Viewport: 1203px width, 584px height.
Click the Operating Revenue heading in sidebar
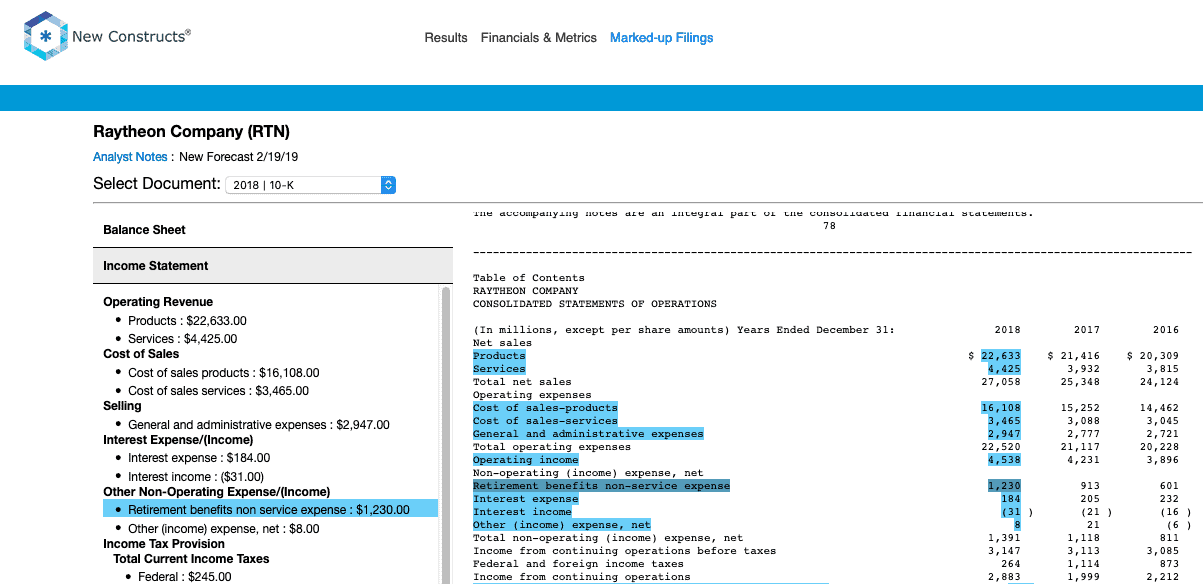(158, 302)
